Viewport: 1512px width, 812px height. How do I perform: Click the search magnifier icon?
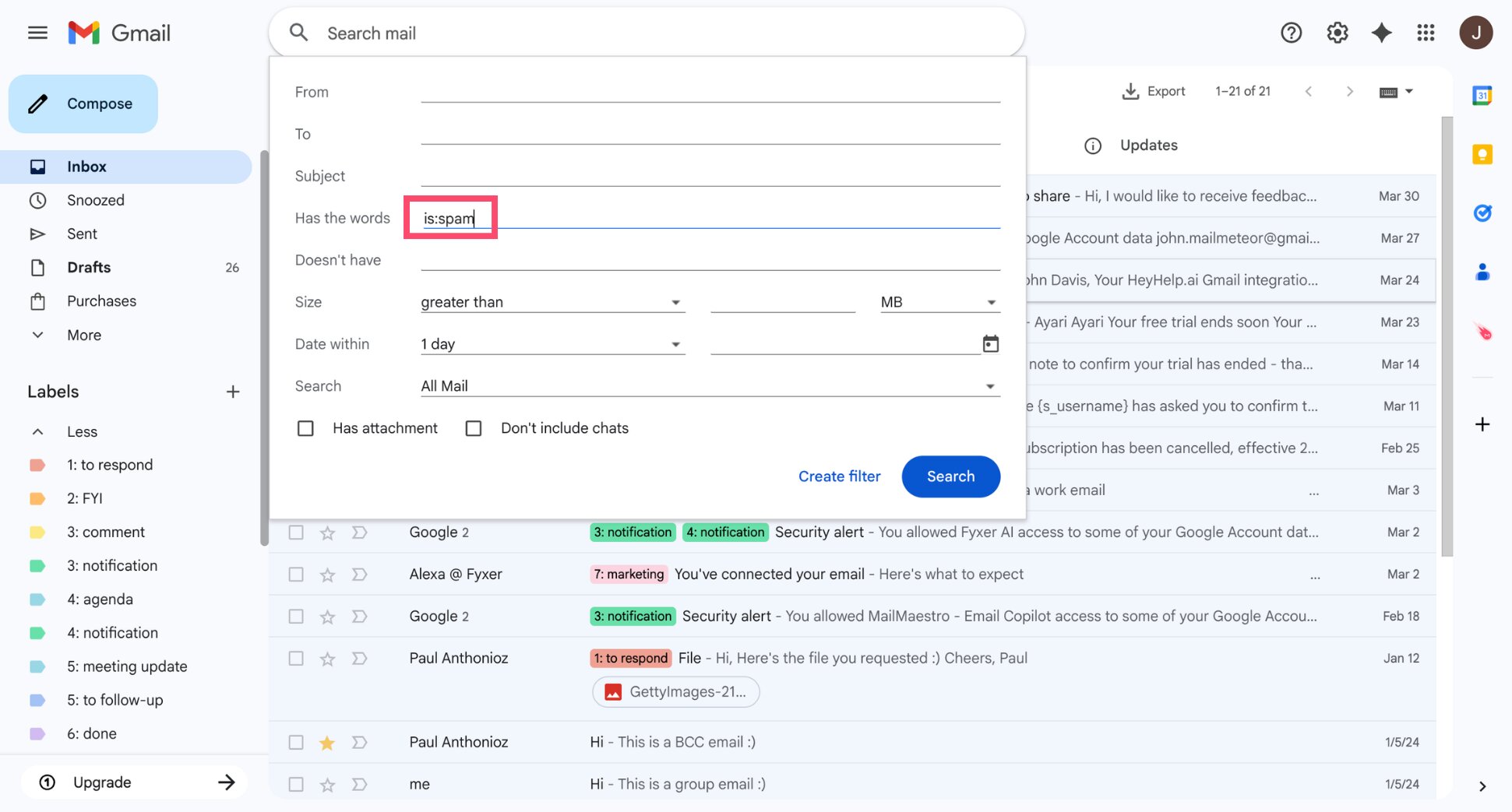(x=298, y=33)
